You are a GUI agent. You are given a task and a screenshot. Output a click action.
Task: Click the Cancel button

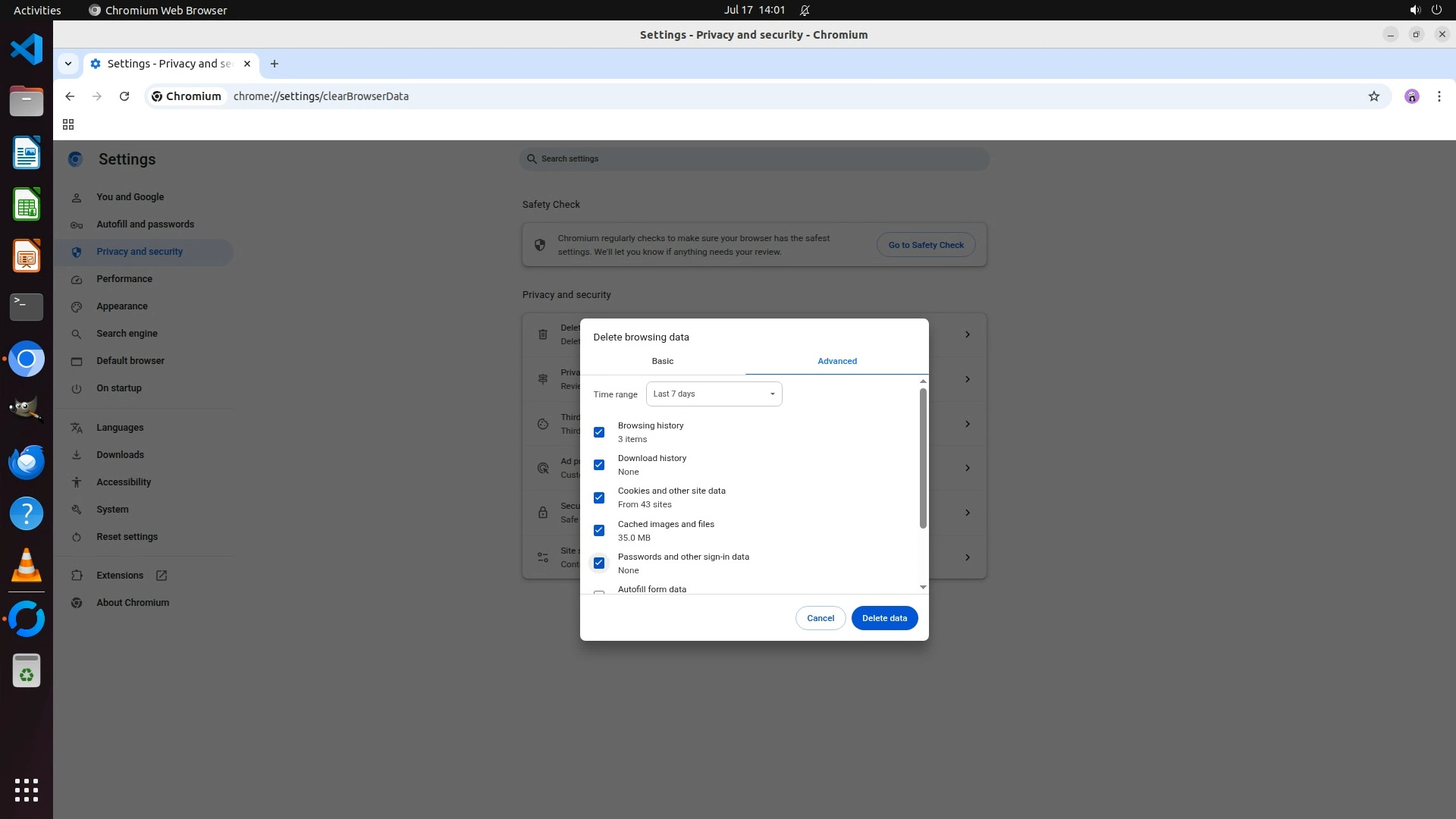click(x=820, y=618)
